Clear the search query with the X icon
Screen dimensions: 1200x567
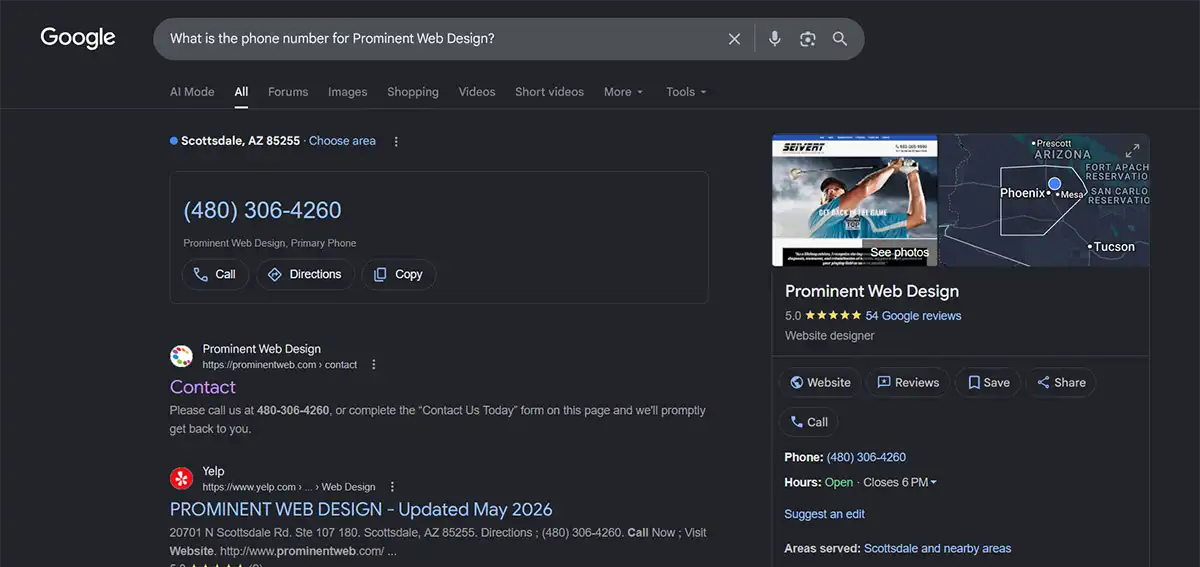point(734,39)
